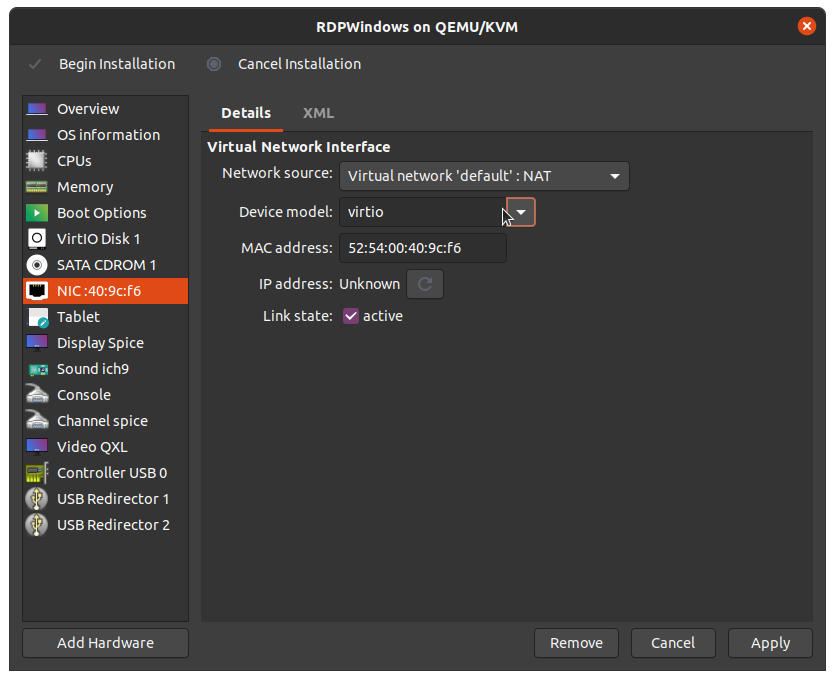Click the Memory RAM stick icon
The height and width of the screenshot is (680, 835).
click(37, 187)
